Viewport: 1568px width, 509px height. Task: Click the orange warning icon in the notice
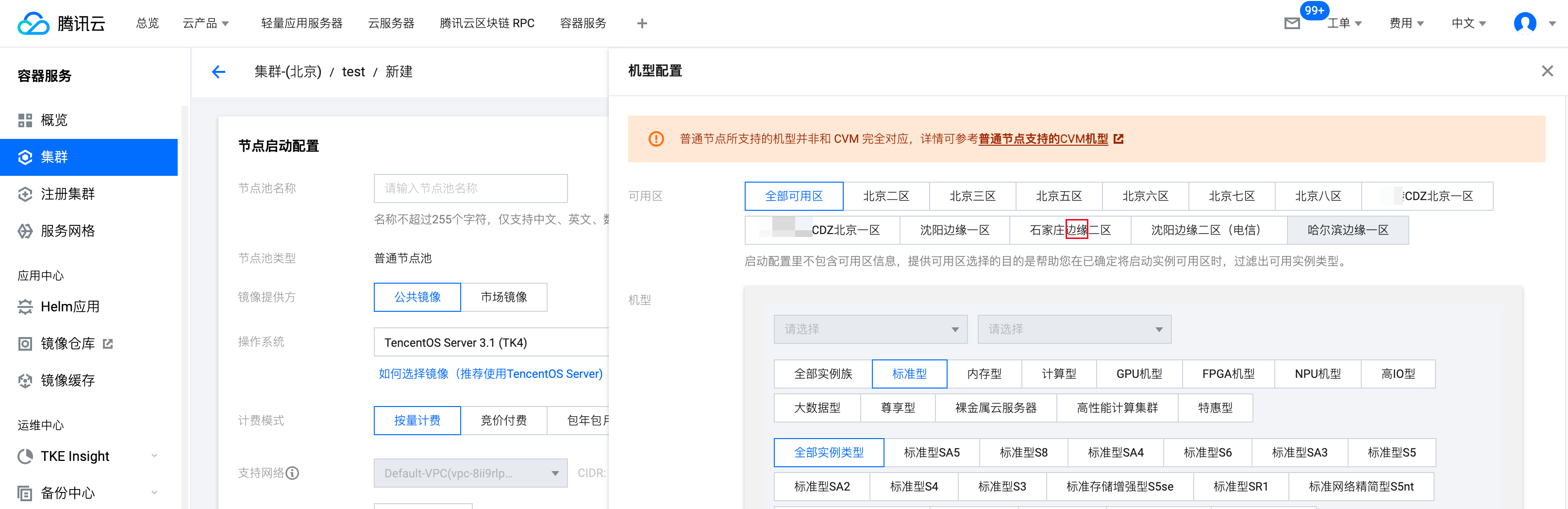[x=655, y=139]
